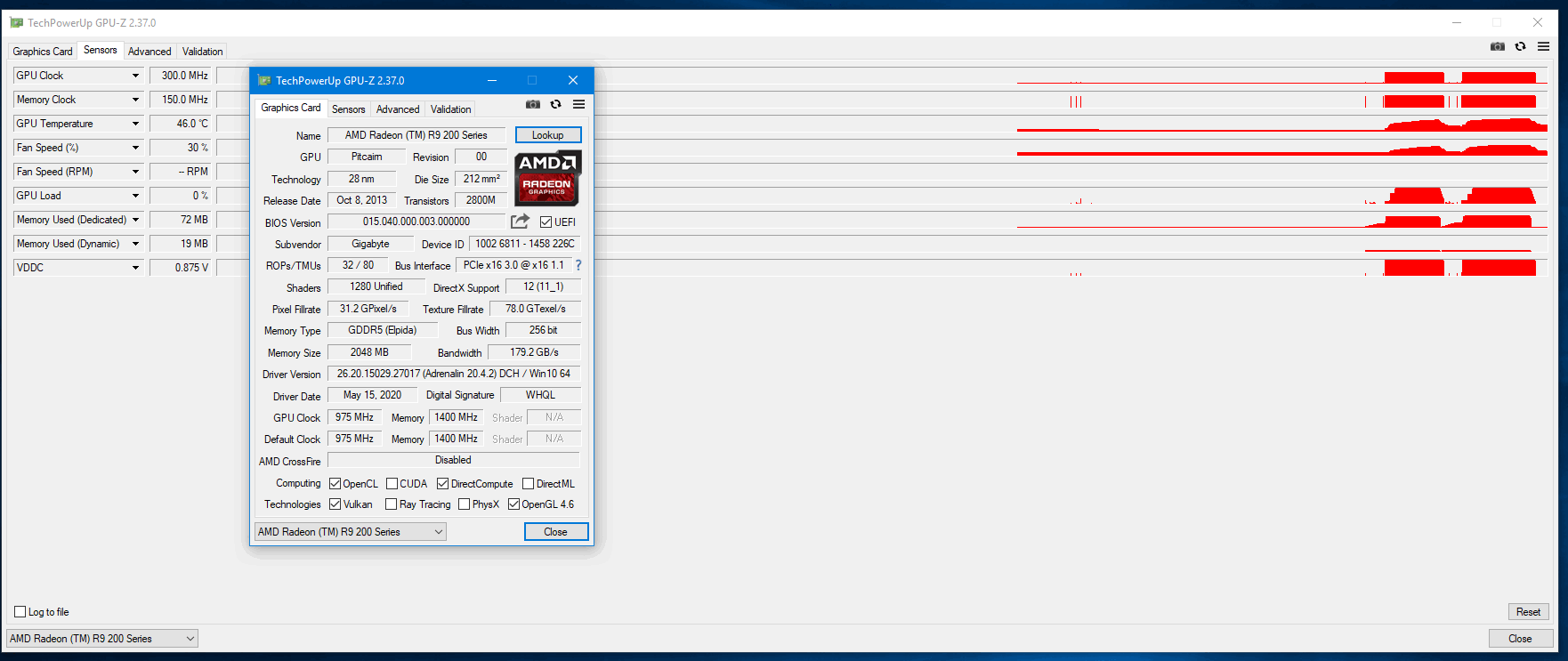Viewport: 1568px width, 661px height.
Task: Click the Driver Version field
Action: click(454, 374)
